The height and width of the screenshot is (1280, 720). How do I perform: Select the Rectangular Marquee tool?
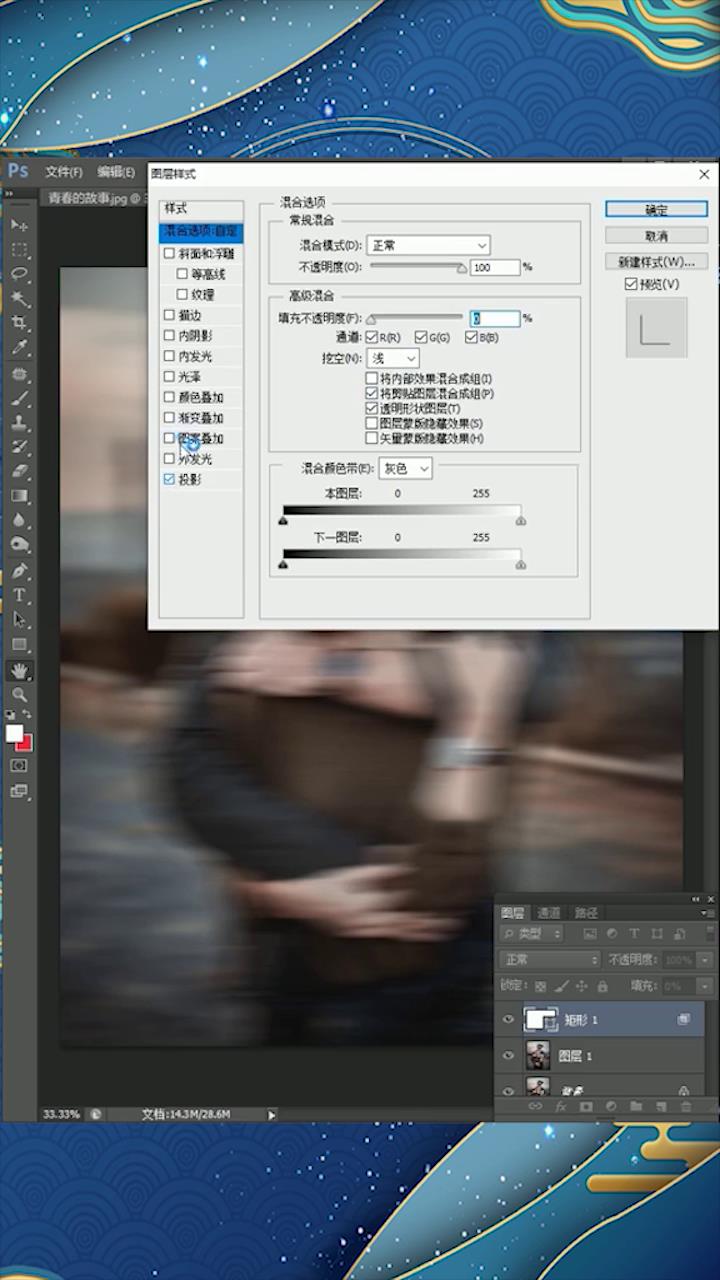click(x=19, y=250)
